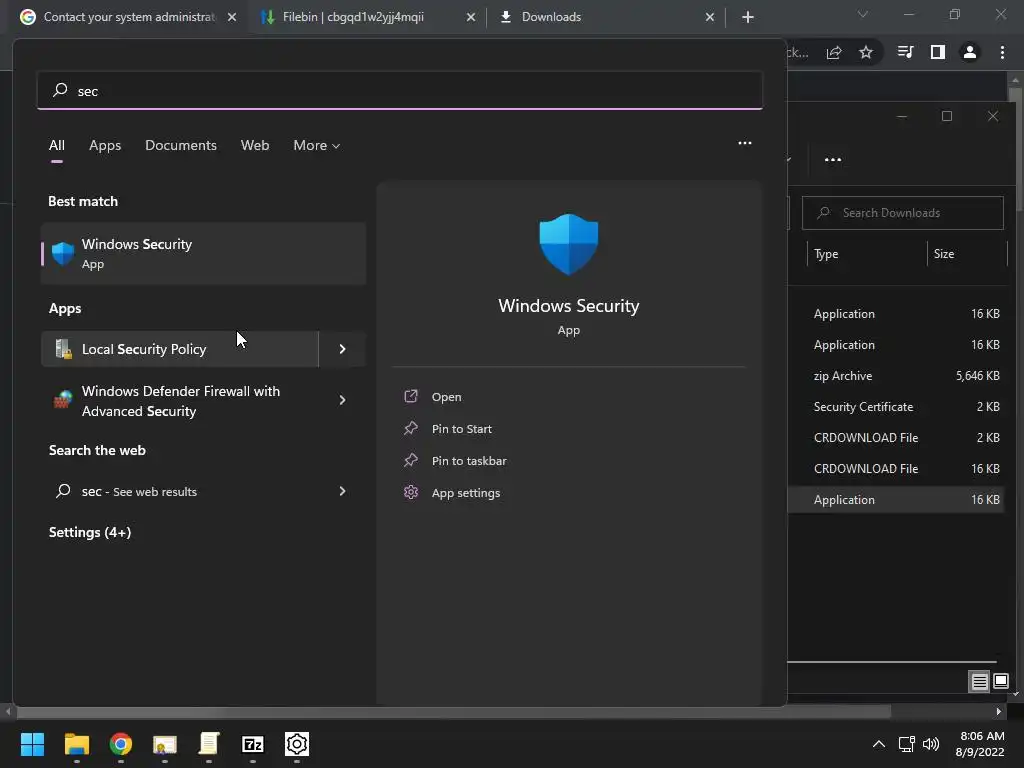Search the web for sec
Viewport: 1024px width, 768px height.
tap(180, 491)
